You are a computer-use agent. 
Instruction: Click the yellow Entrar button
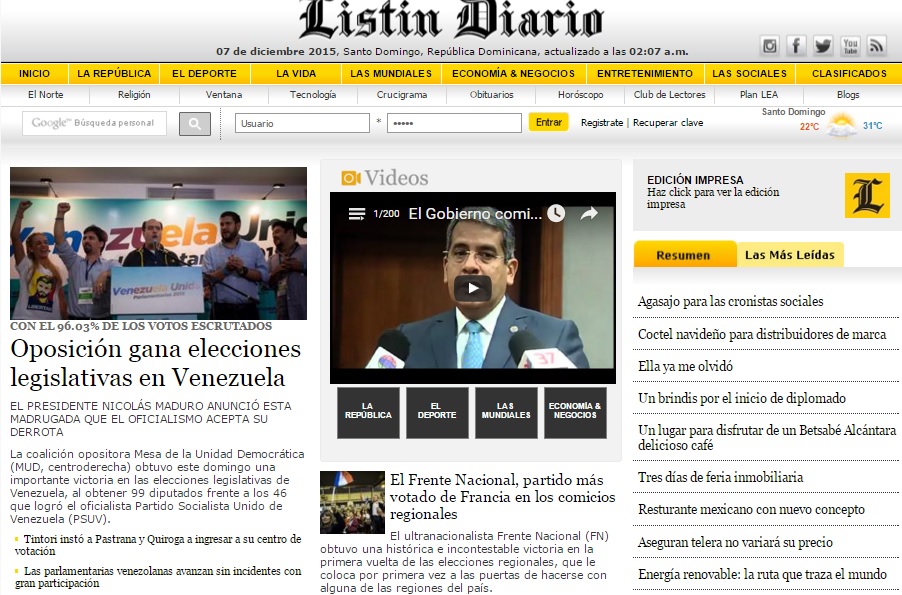(549, 122)
